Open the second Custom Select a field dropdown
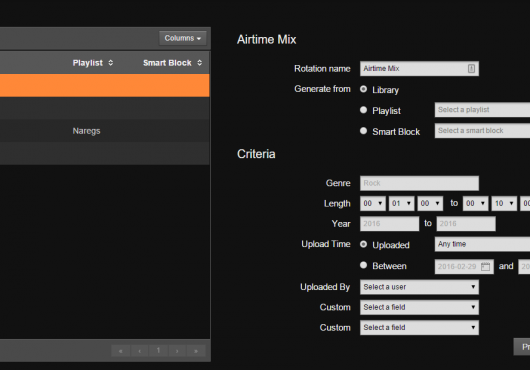Screen dimensions: 530x370 pos(419,327)
